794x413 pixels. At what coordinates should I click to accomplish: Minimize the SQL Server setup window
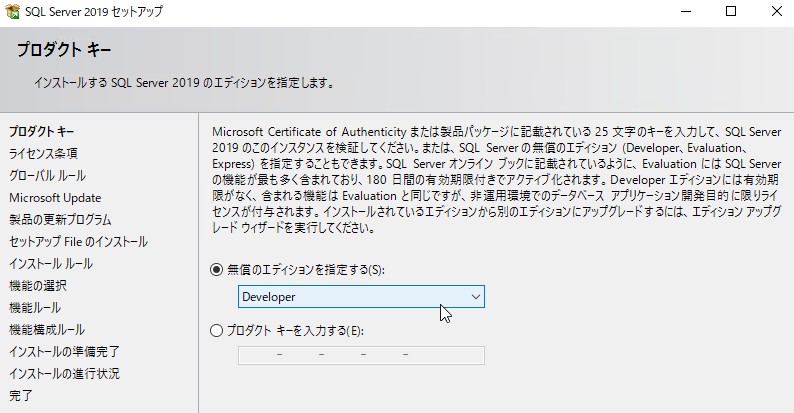click(686, 11)
